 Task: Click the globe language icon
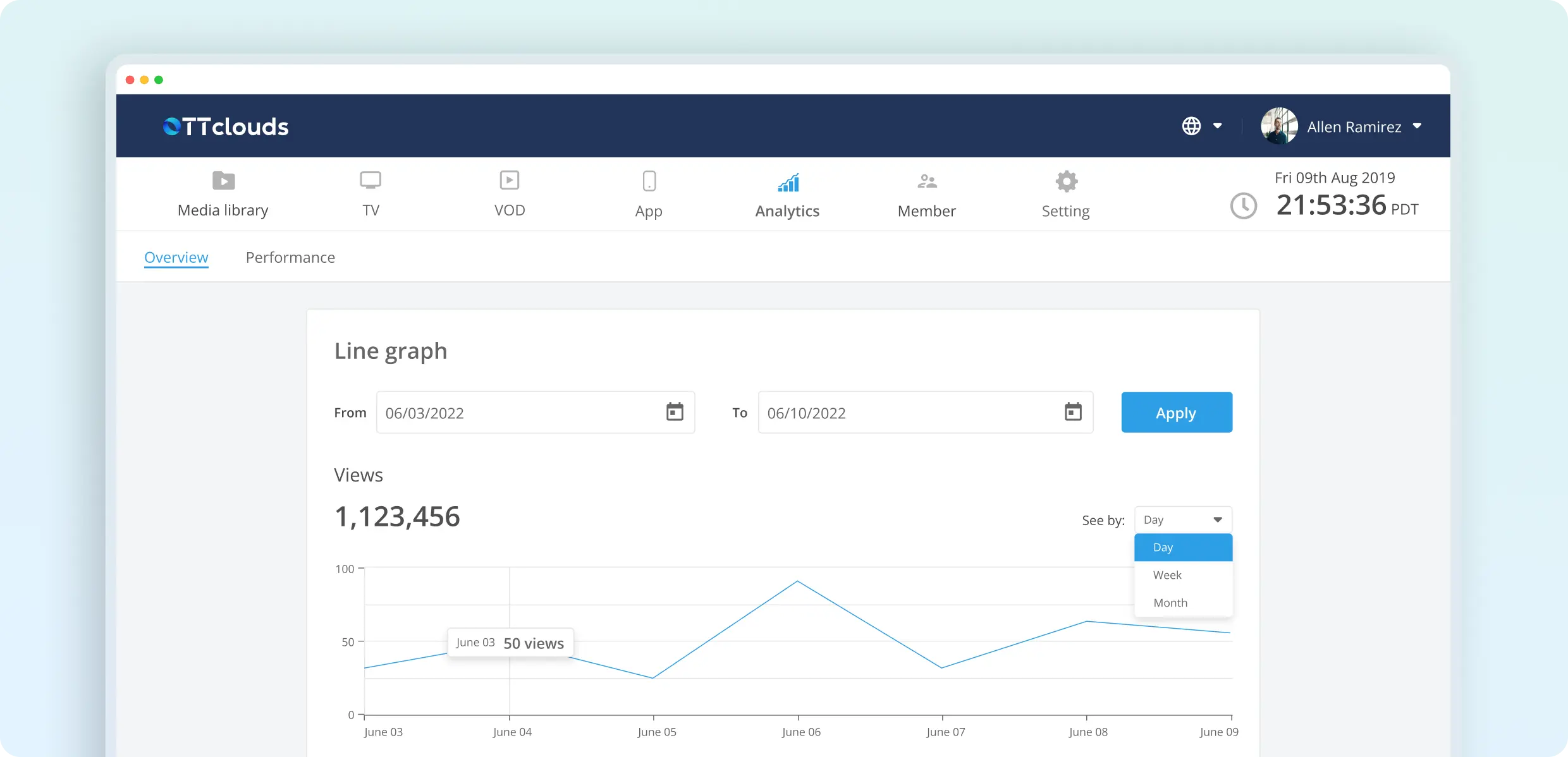(x=1191, y=126)
